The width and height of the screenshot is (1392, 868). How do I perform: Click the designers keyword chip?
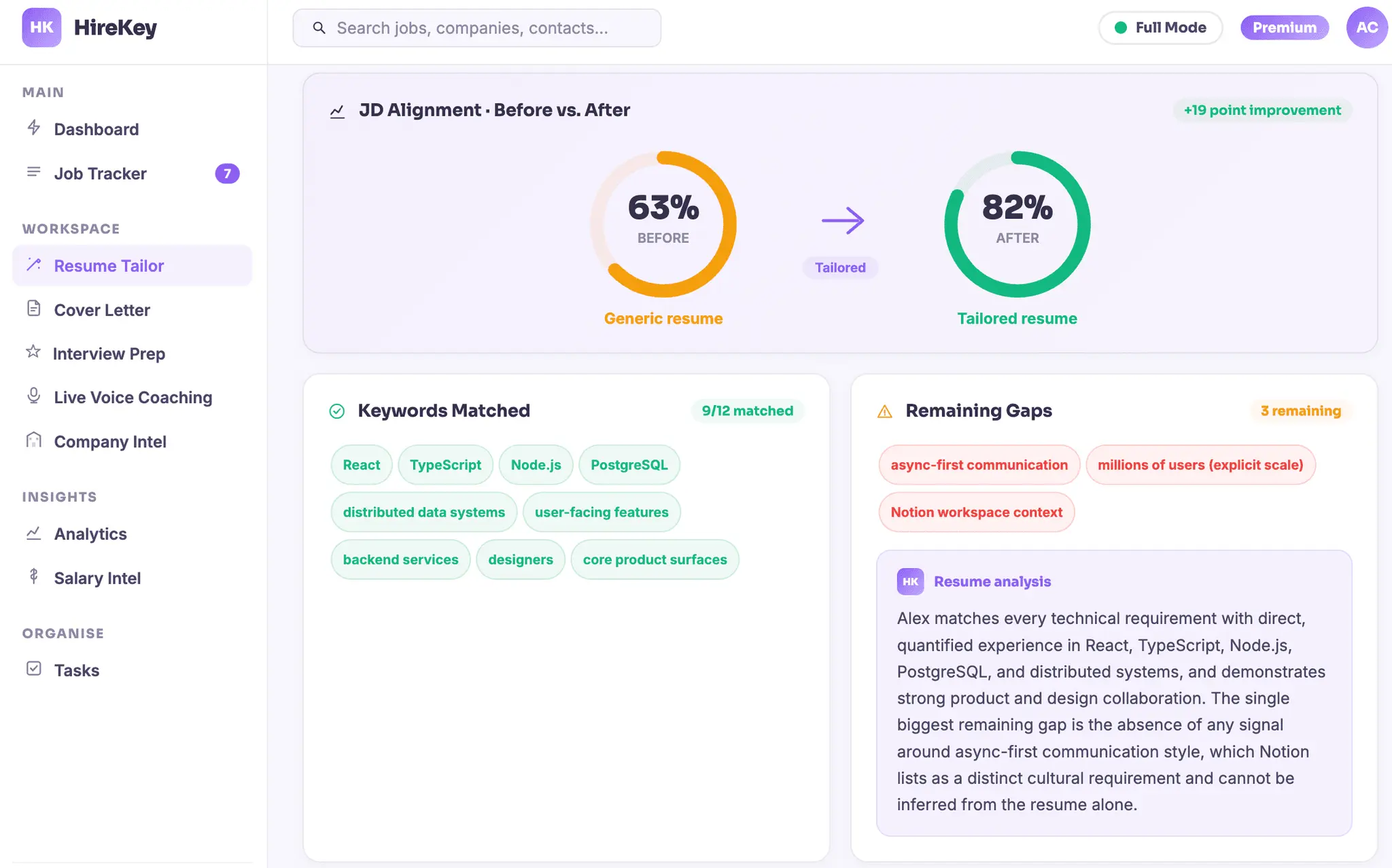[x=521, y=559]
